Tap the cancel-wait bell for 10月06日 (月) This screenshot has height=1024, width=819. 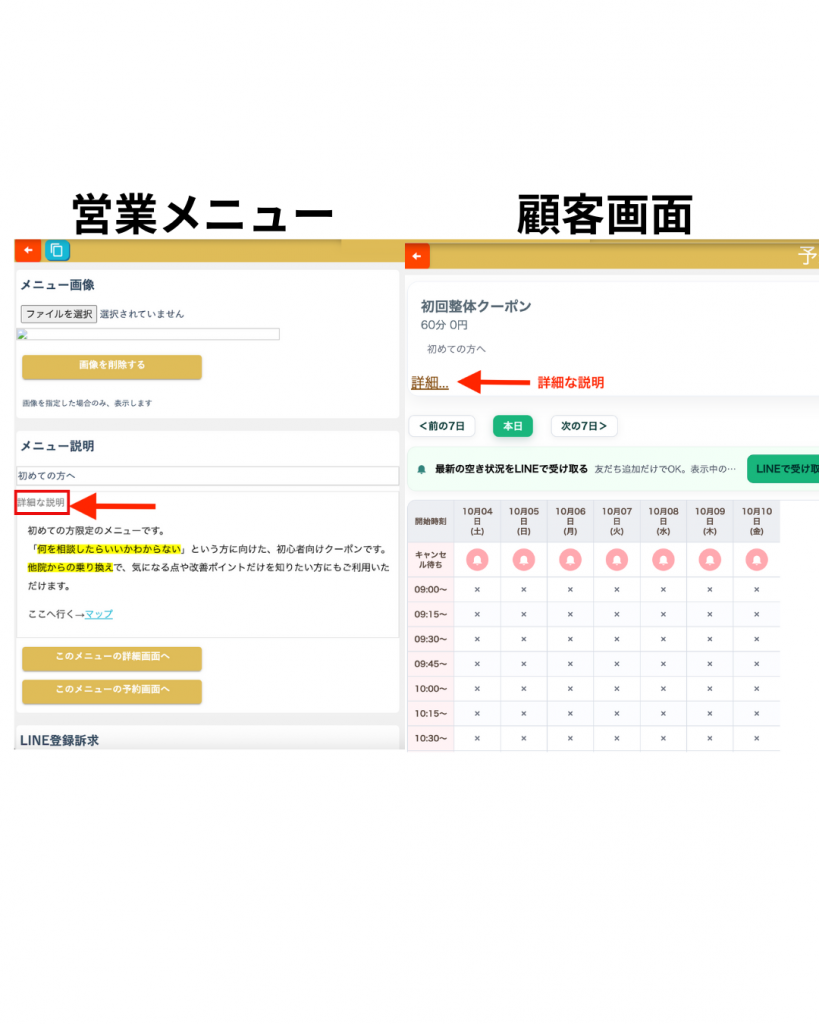570,559
